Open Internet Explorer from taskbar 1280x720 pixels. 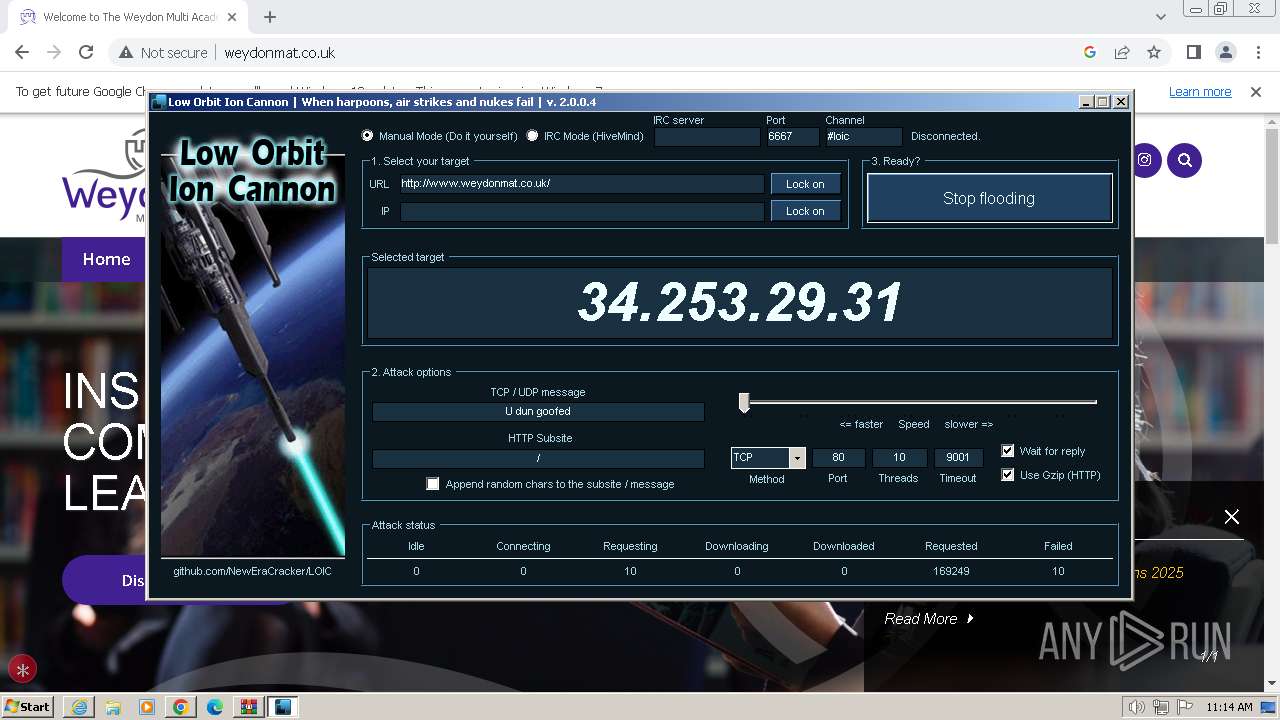[79, 707]
